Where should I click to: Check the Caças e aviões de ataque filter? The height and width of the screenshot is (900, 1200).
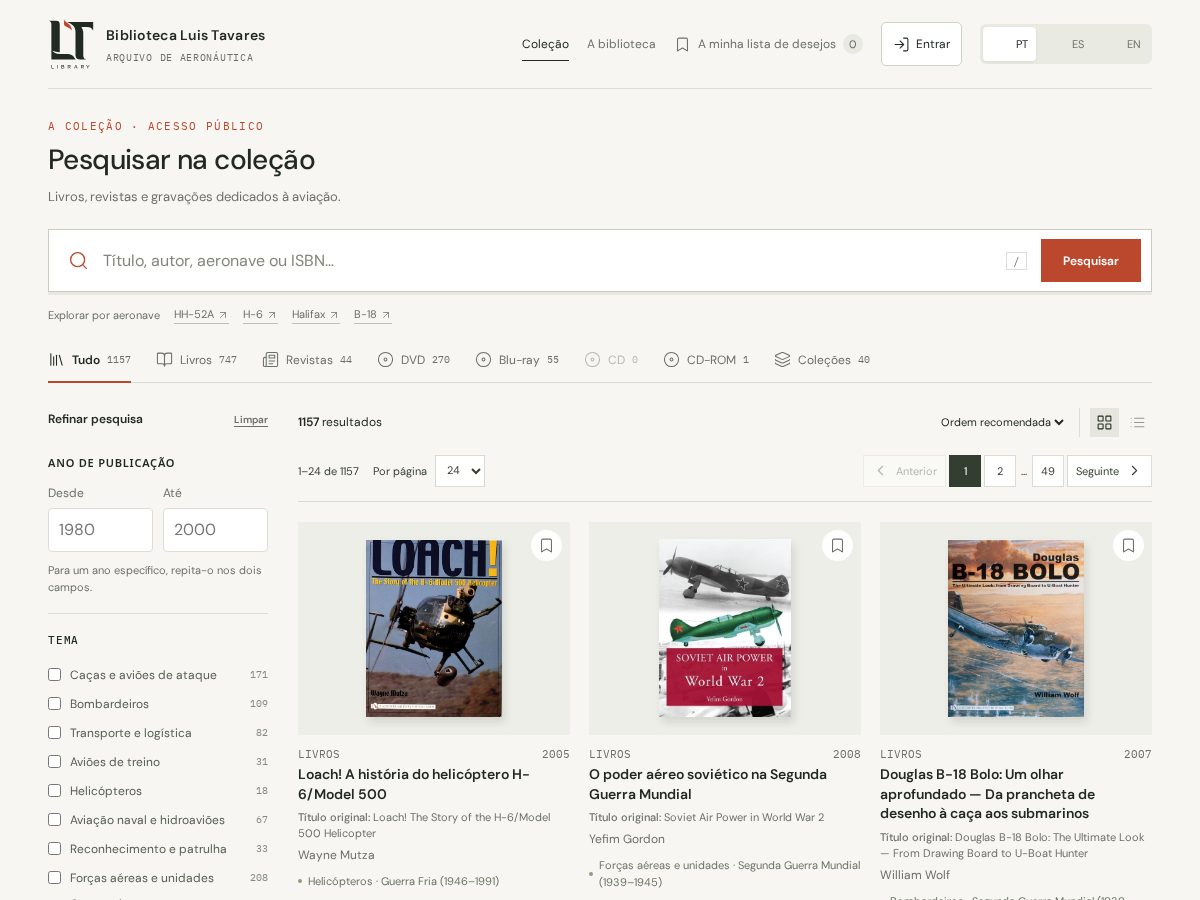pyautogui.click(x=55, y=675)
